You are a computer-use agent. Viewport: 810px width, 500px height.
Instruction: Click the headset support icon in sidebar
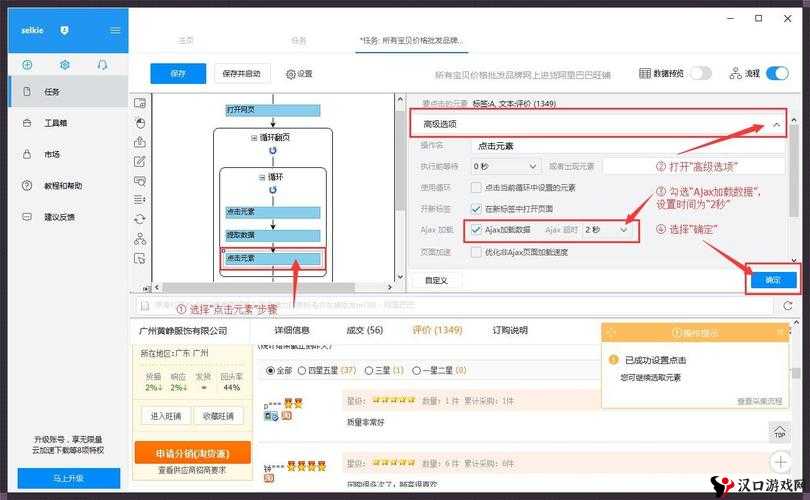pos(102,65)
